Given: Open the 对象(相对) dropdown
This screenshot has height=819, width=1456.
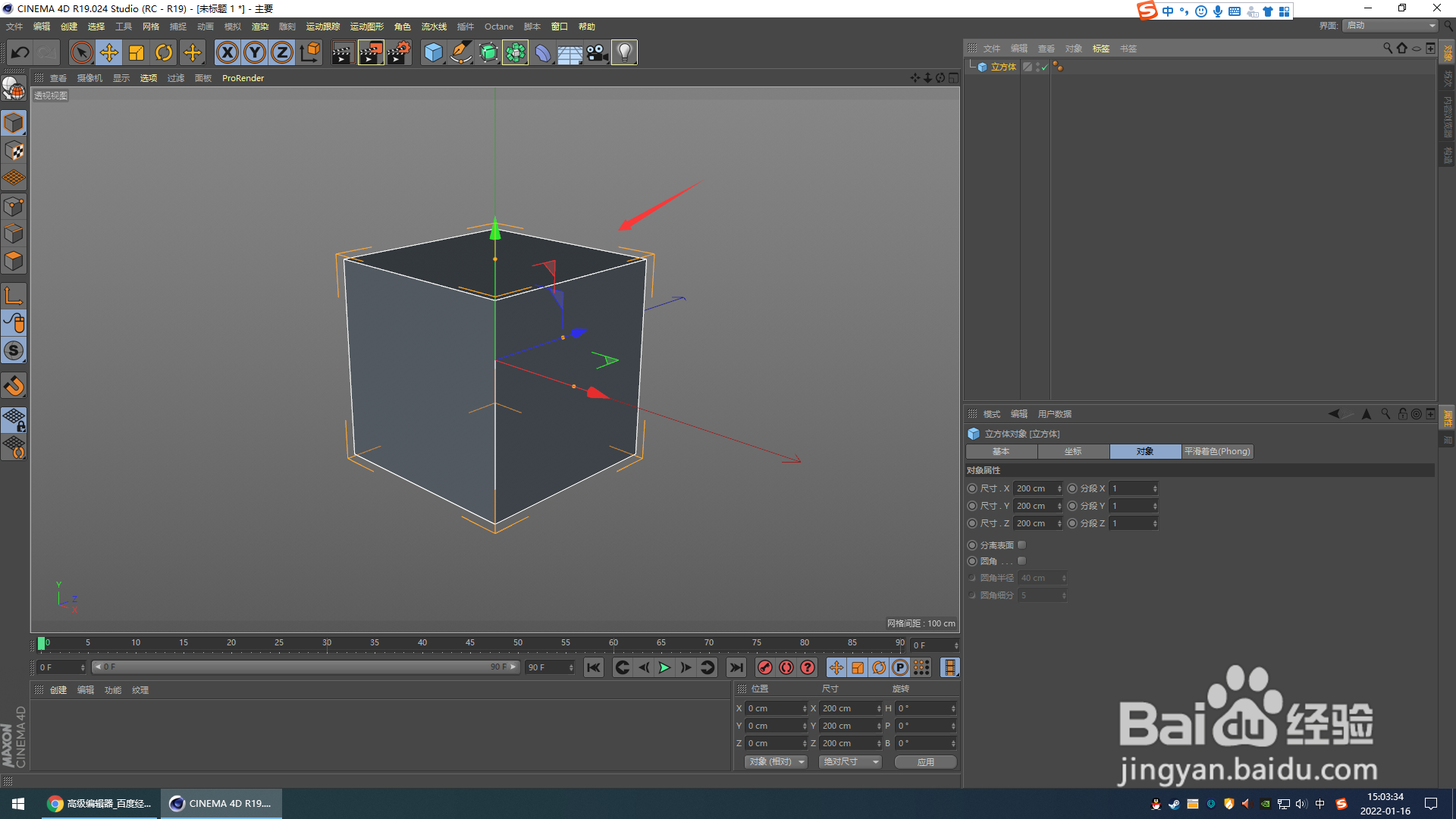Looking at the screenshot, I should 777,761.
